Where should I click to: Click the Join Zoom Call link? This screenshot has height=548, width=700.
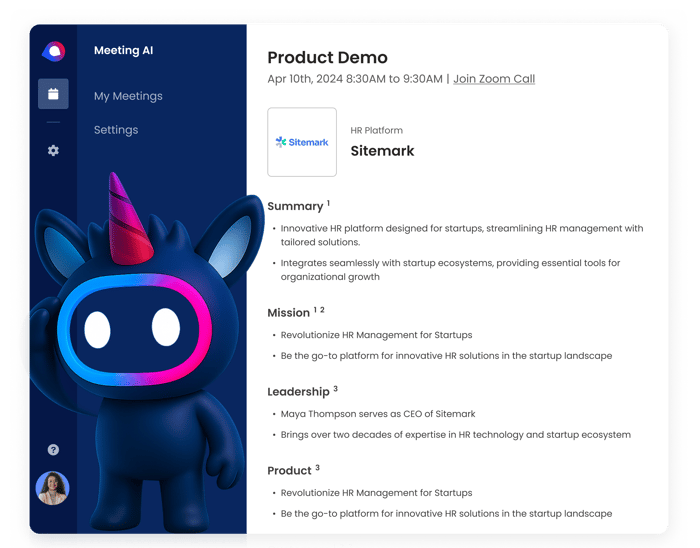pos(493,79)
